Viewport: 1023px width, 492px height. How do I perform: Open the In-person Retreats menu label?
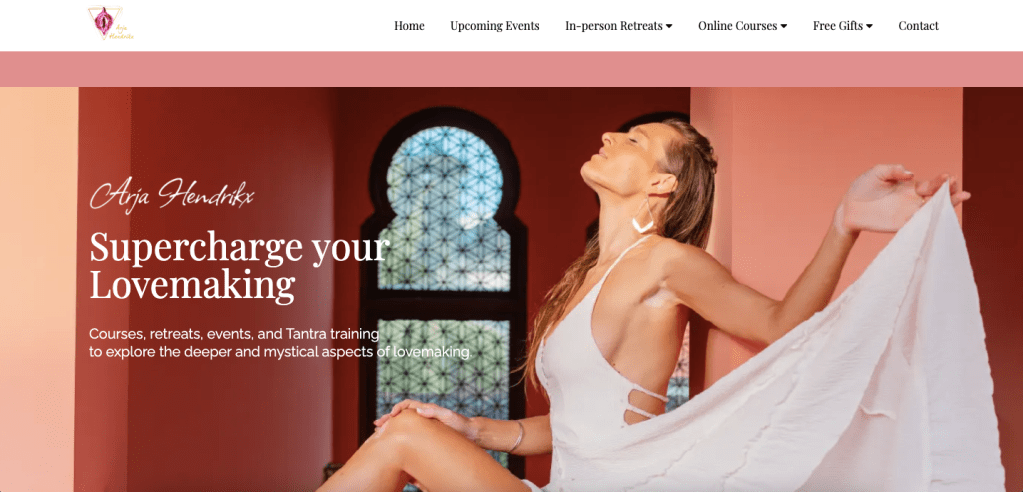click(x=614, y=26)
